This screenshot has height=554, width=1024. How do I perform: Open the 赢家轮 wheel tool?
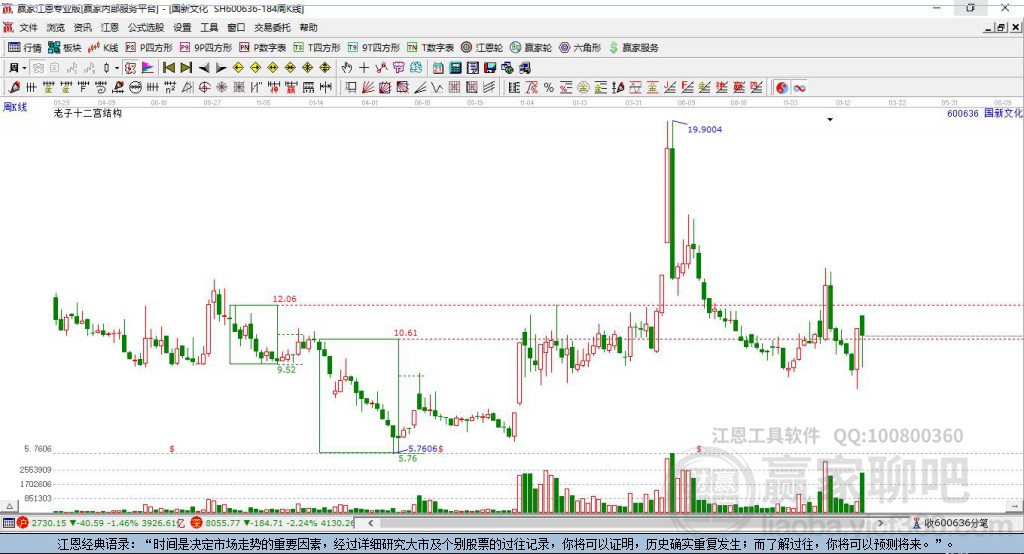pyautogui.click(x=531, y=48)
